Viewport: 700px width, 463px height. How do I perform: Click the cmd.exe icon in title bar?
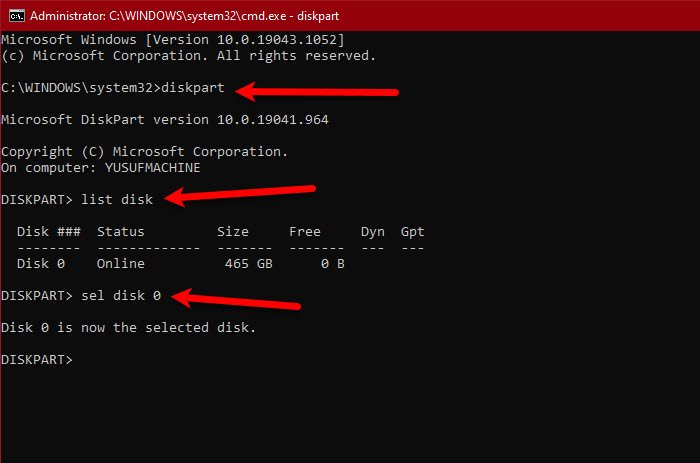pyautogui.click(x=13, y=15)
